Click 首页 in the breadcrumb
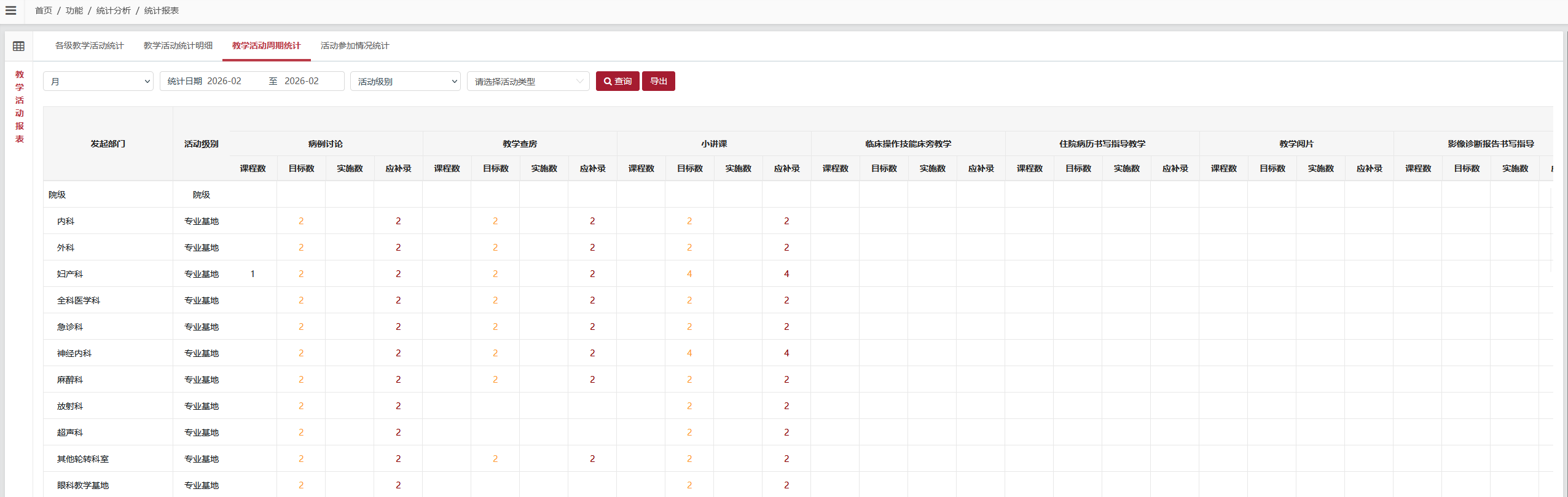Screen dimensions: 1568x497 coord(44,10)
